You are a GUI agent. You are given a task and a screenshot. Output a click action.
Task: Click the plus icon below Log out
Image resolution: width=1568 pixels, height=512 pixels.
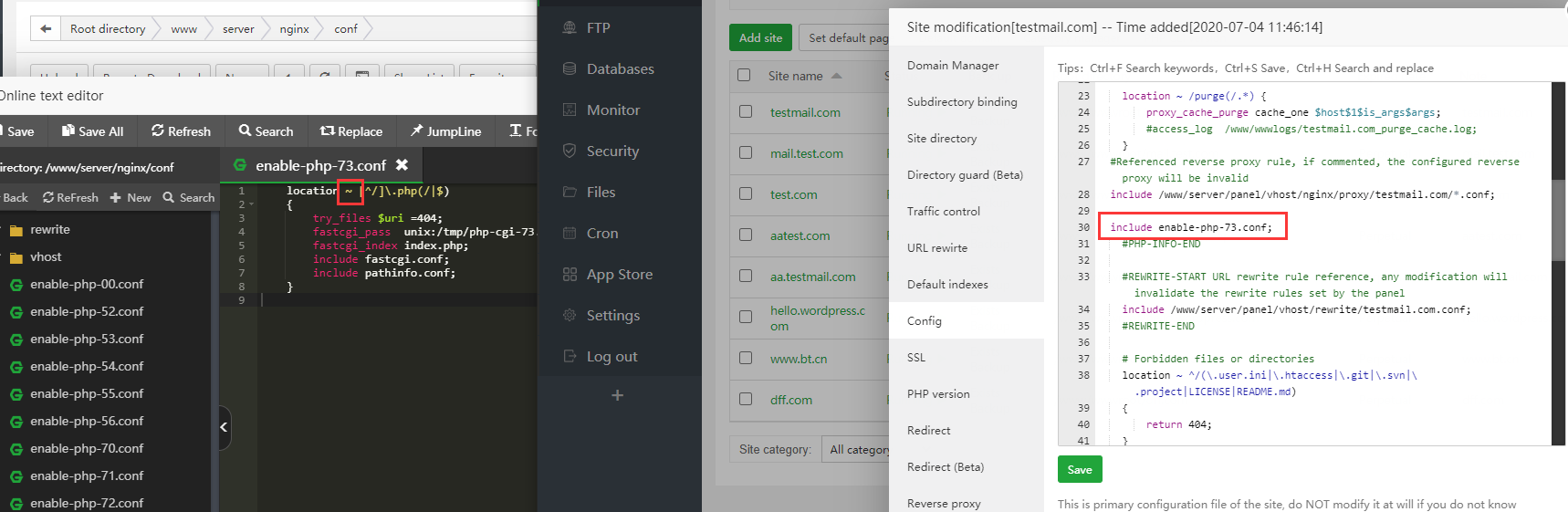coord(618,395)
